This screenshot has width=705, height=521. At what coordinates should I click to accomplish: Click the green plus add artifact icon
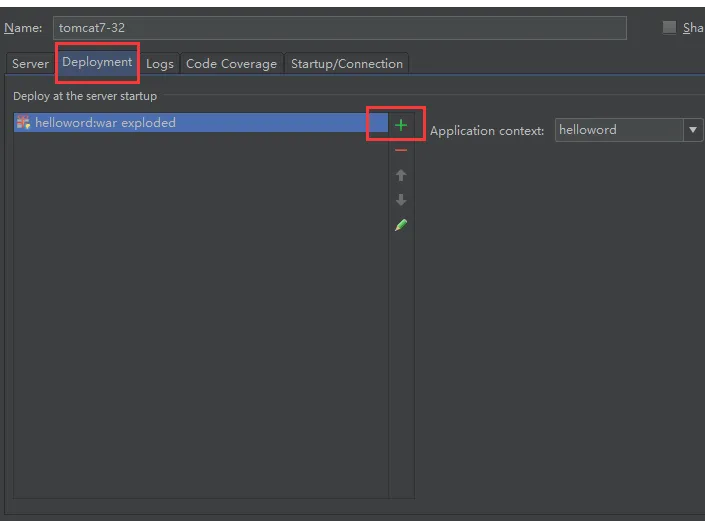coord(401,125)
